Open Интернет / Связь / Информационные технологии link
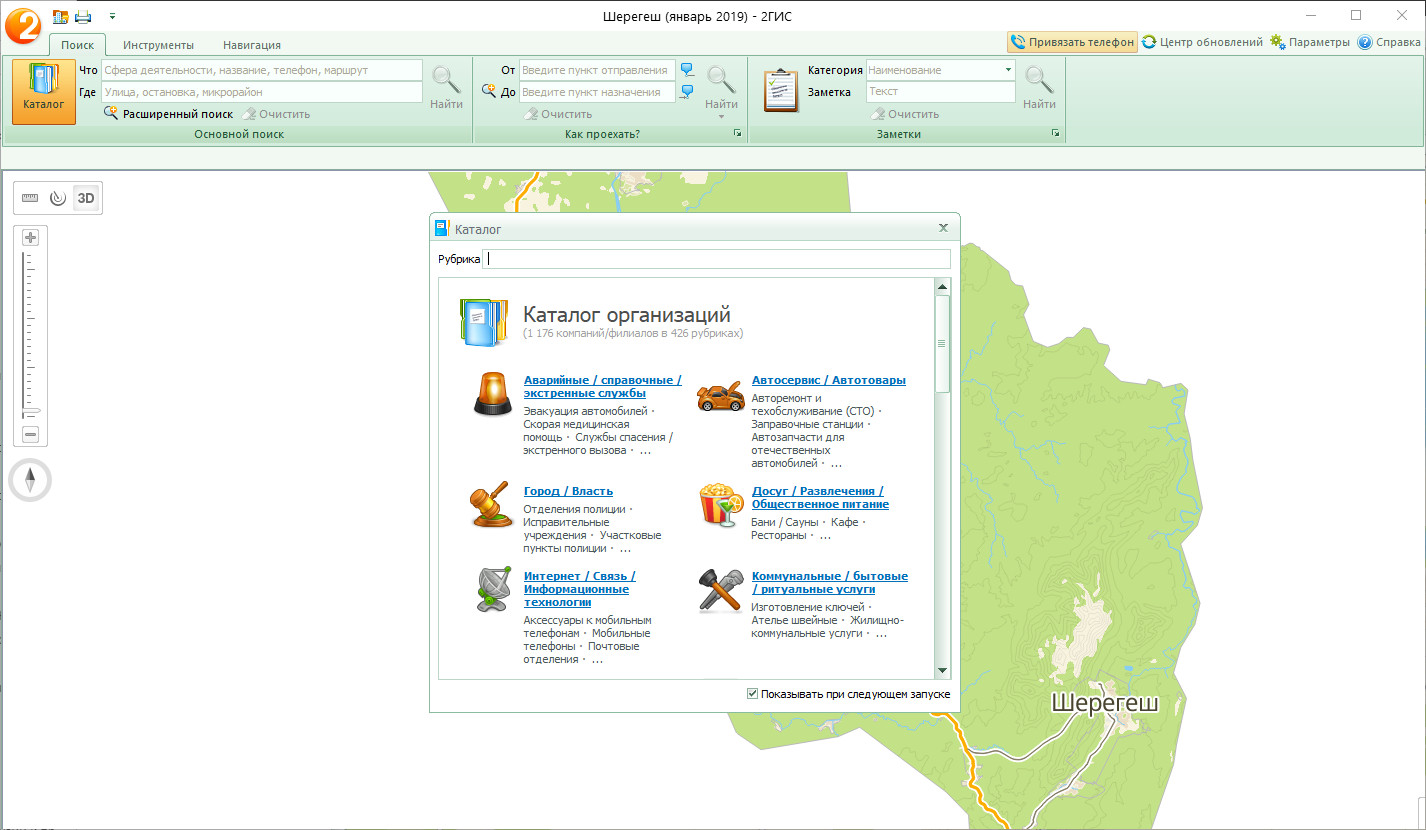The image size is (1426, 830). 579,589
